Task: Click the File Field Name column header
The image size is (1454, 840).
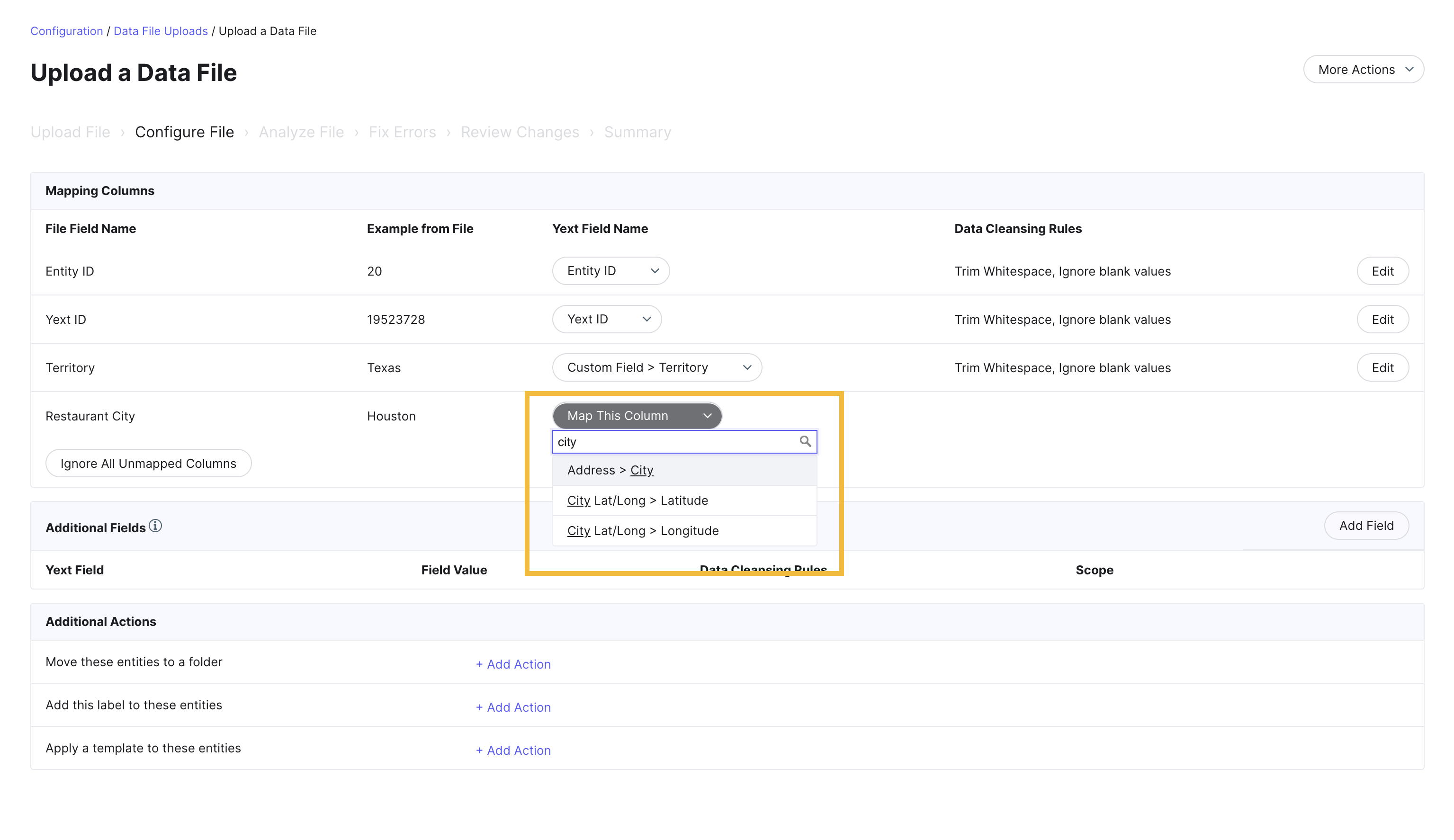Action: (x=90, y=229)
